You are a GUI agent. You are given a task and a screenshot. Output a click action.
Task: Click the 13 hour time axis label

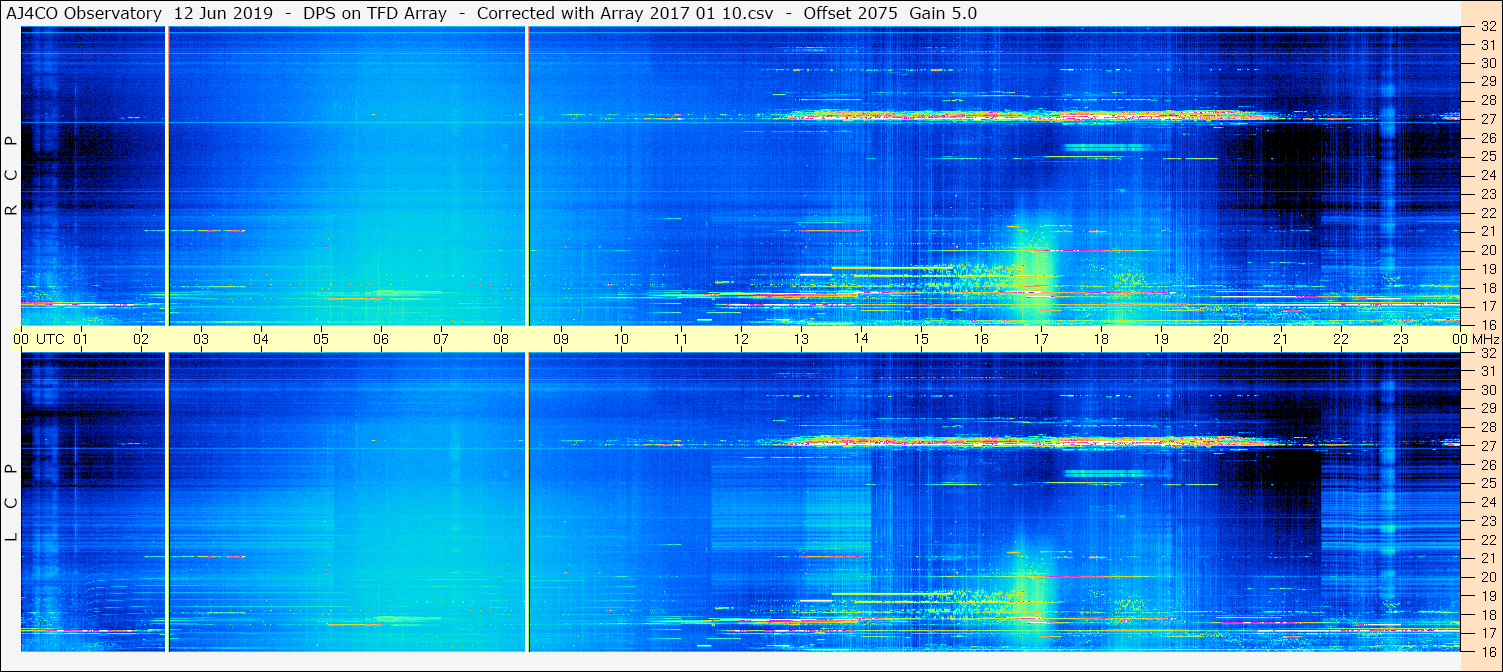tap(801, 339)
